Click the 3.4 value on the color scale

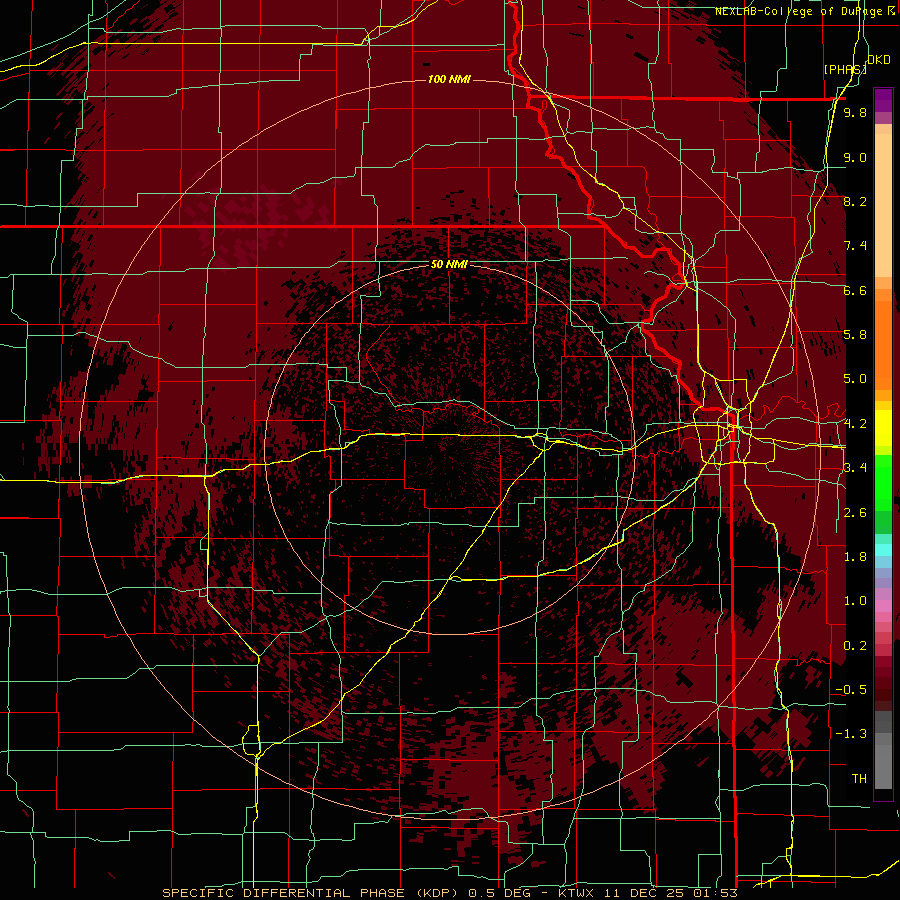tap(855, 468)
